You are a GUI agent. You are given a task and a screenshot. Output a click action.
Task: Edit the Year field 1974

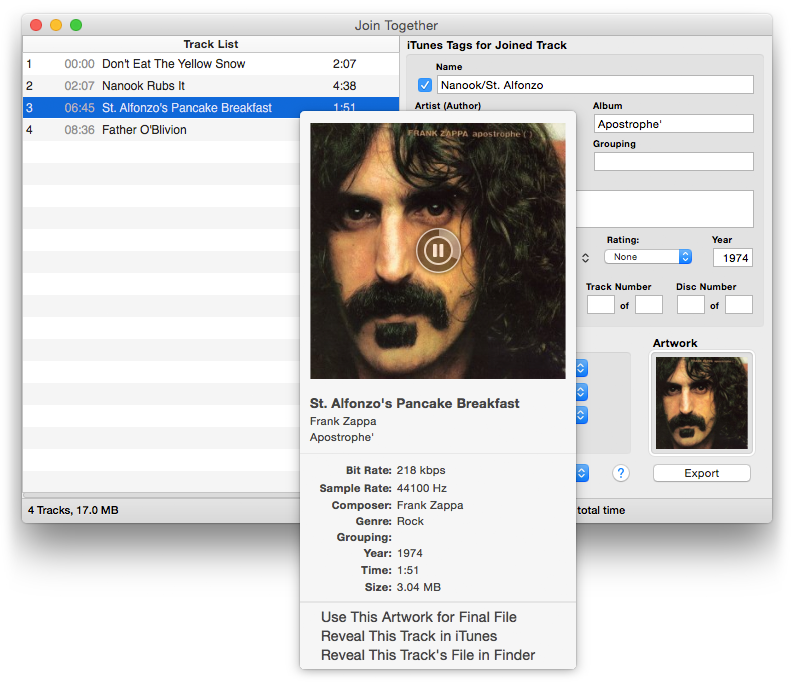pyautogui.click(x=733, y=258)
